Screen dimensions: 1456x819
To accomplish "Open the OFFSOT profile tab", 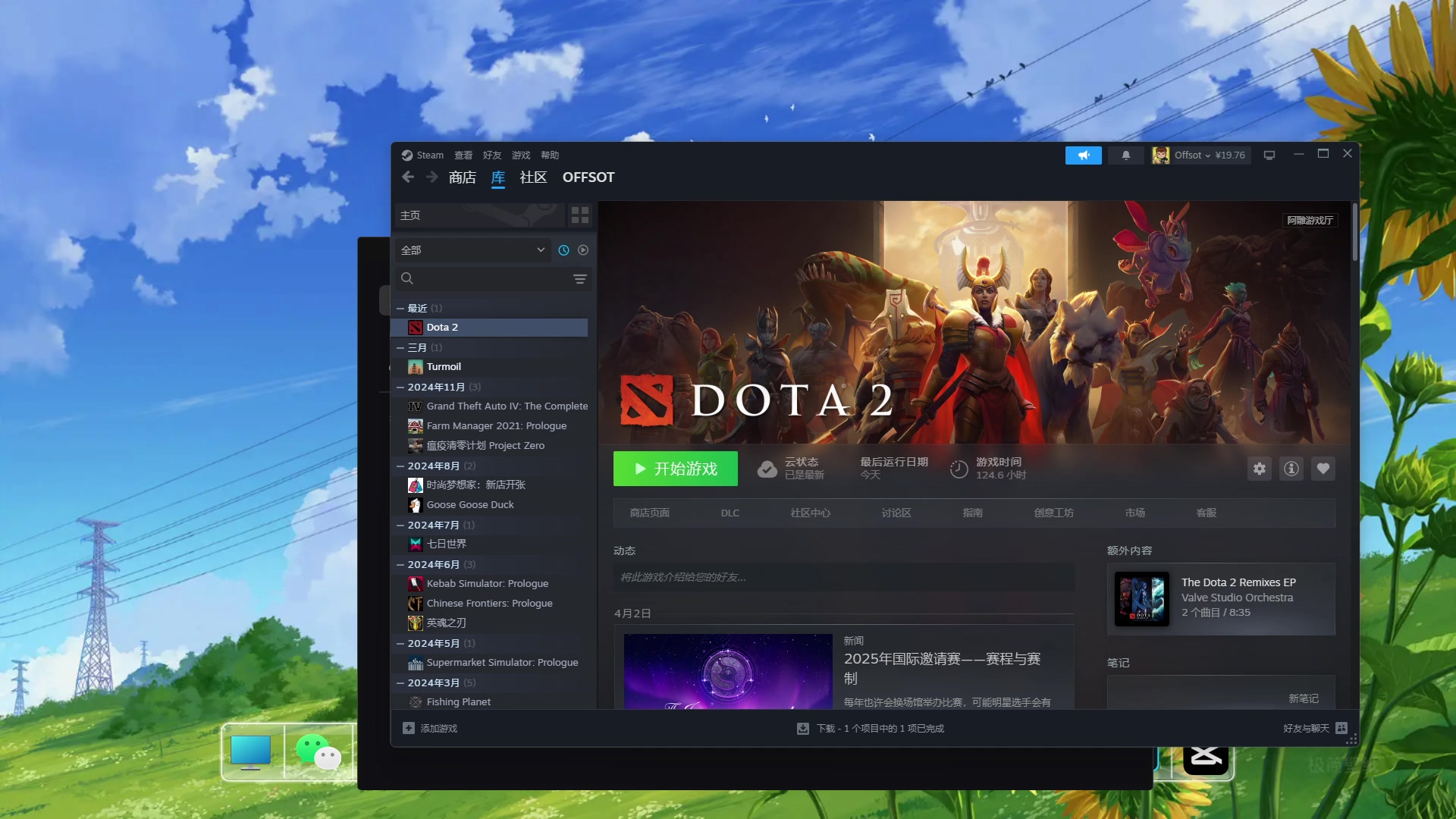I will 588,177.
